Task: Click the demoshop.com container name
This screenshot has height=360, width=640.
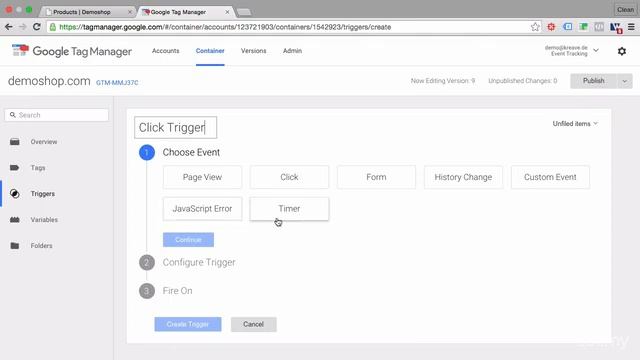Action: 49,81
